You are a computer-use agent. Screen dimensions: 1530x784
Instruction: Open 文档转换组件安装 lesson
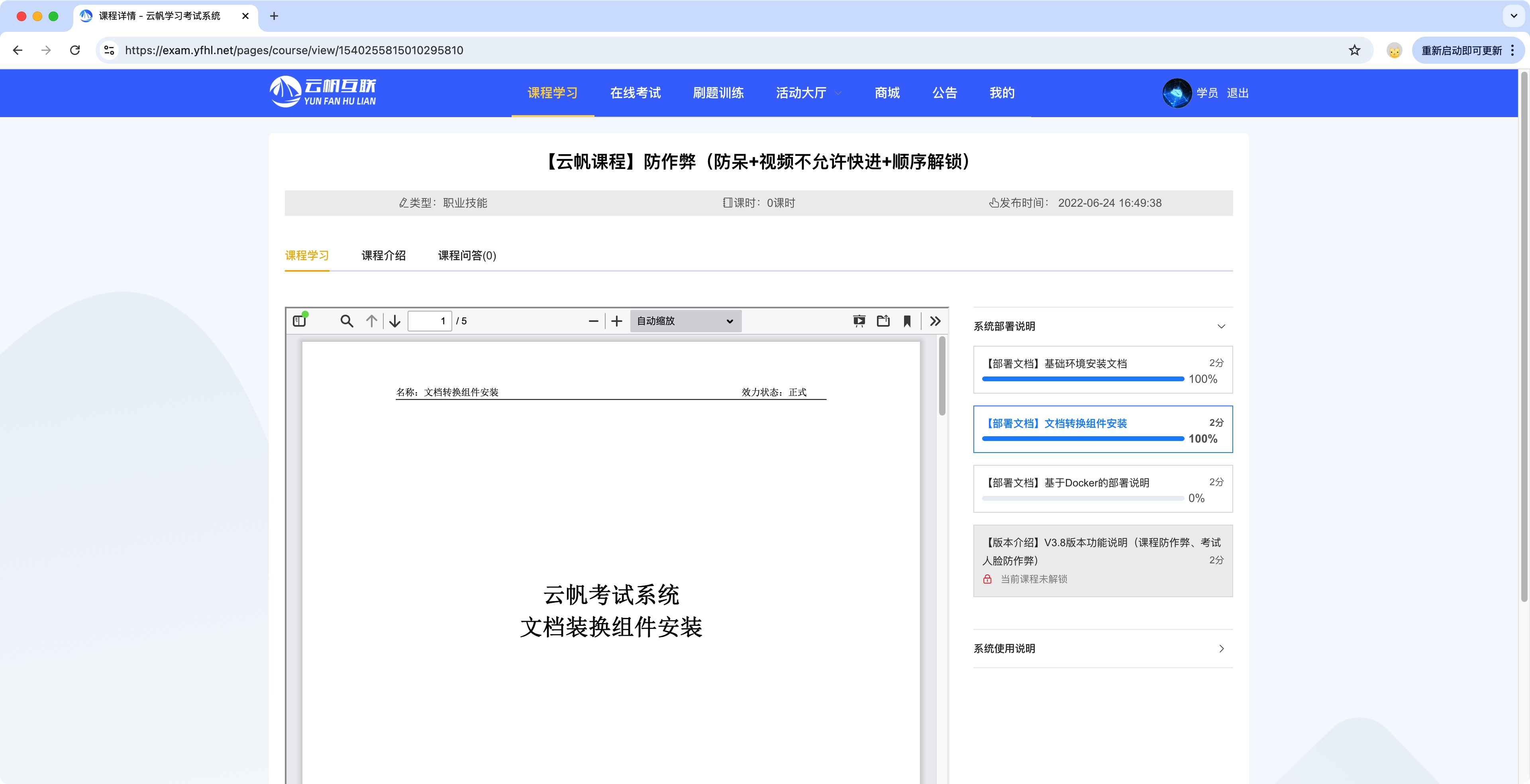[x=1103, y=429]
